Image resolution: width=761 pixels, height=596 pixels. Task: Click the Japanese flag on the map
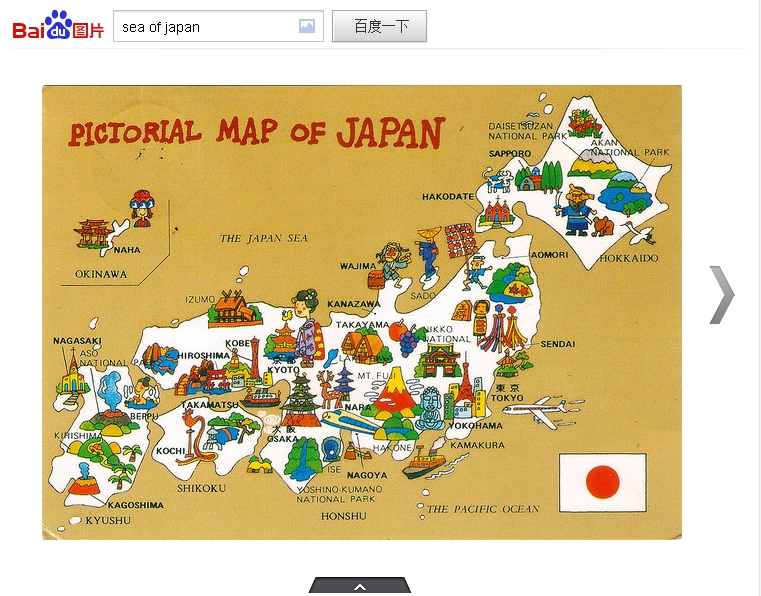pyautogui.click(x=602, y=482)
